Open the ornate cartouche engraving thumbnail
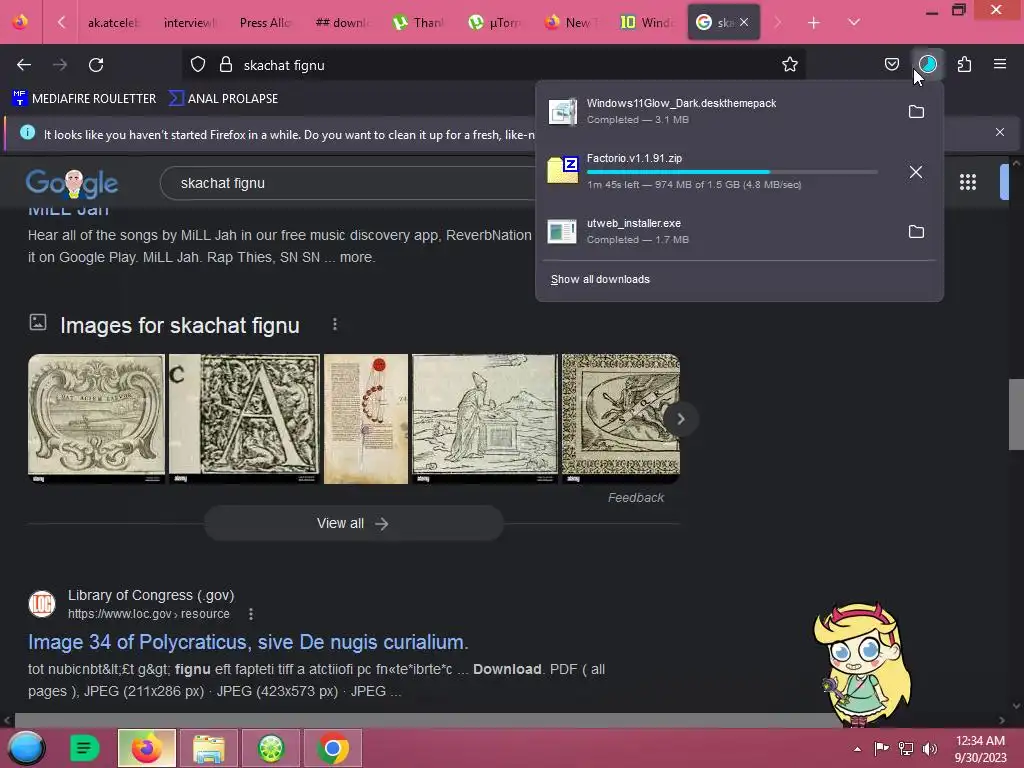1024x768 pixels. tap(97, 419)
